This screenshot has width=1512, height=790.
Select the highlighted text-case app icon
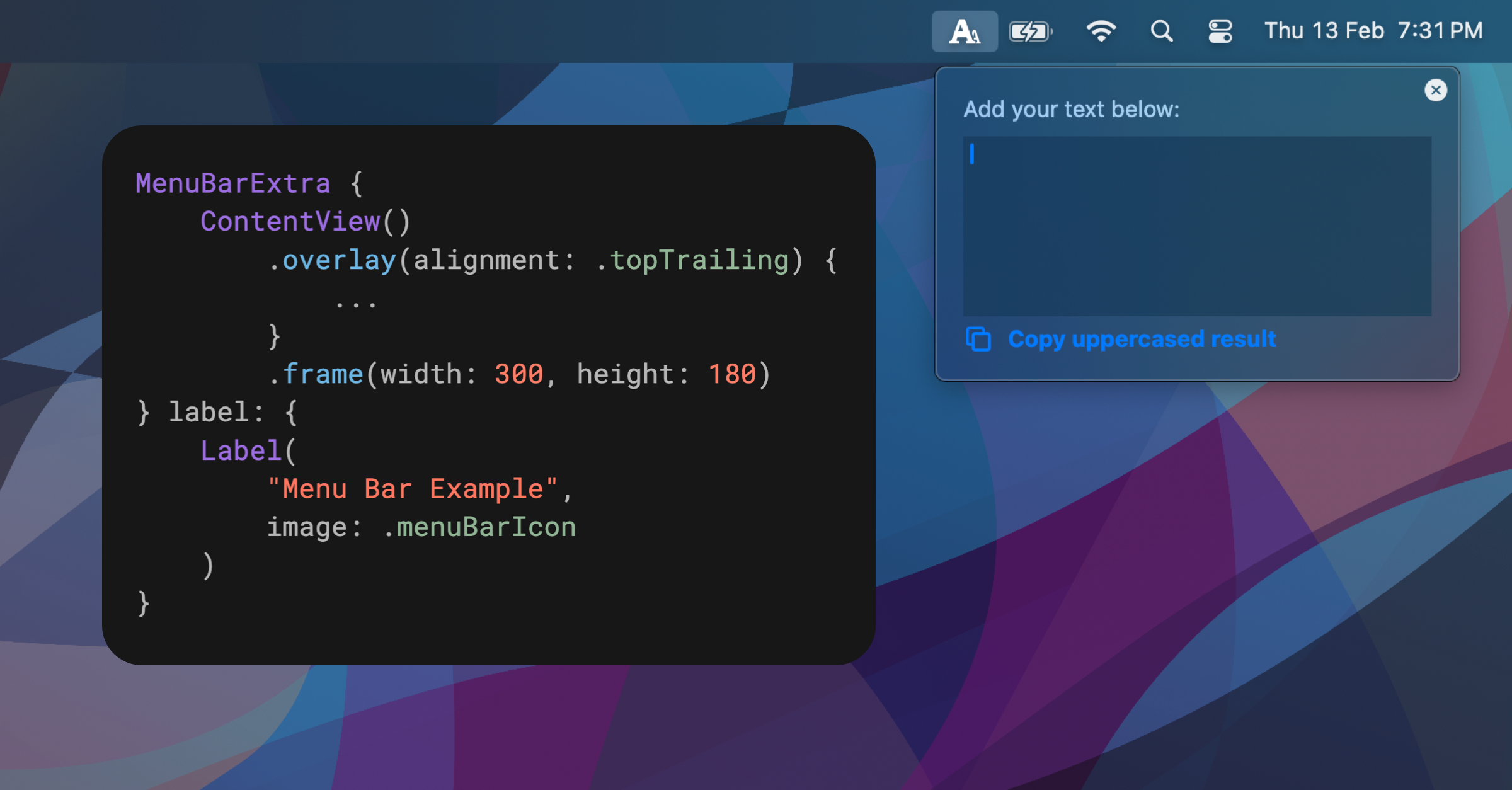click(x=964, y=30)
